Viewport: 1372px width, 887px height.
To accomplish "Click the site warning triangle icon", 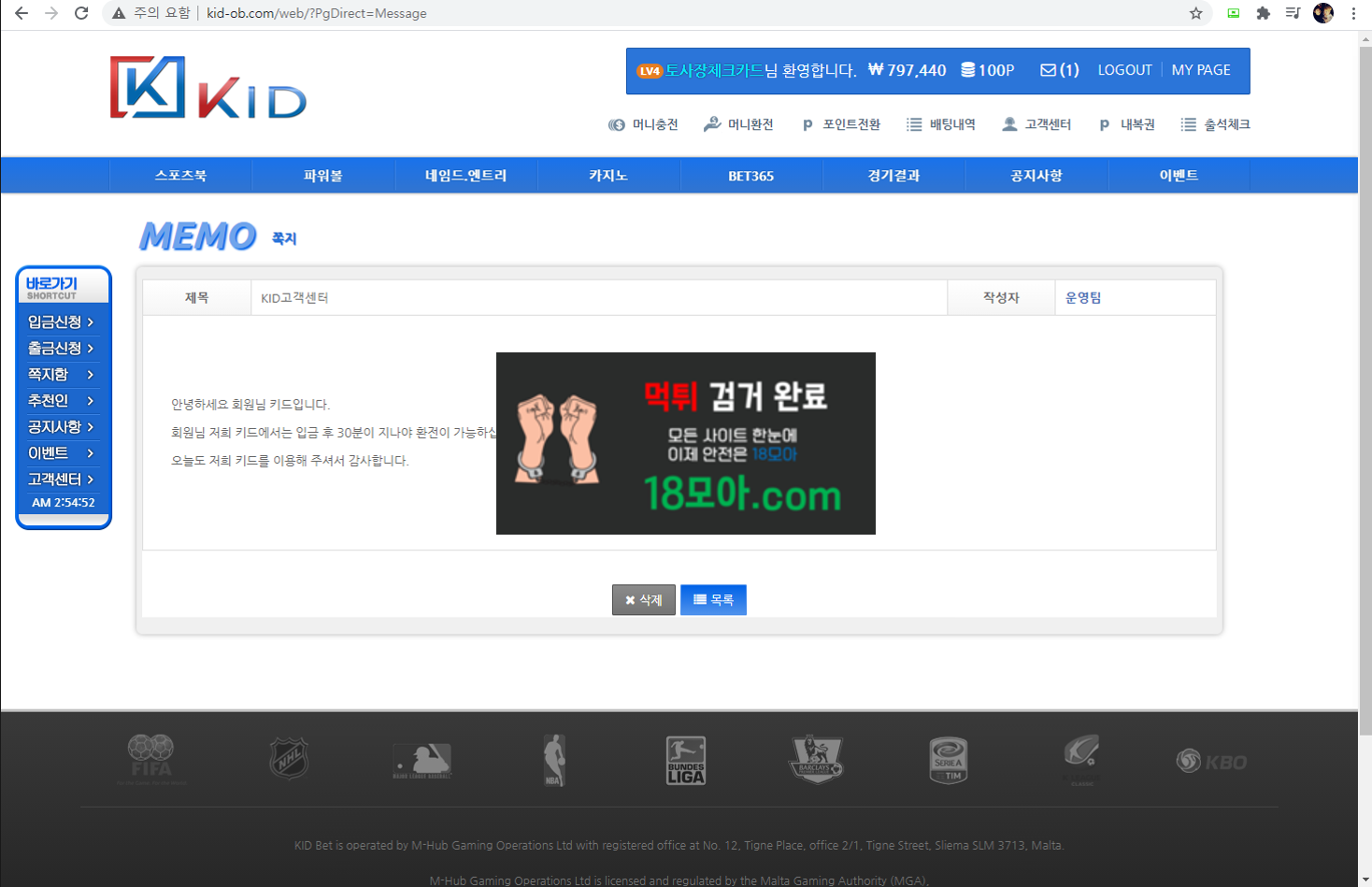I will tap(119, 13).
